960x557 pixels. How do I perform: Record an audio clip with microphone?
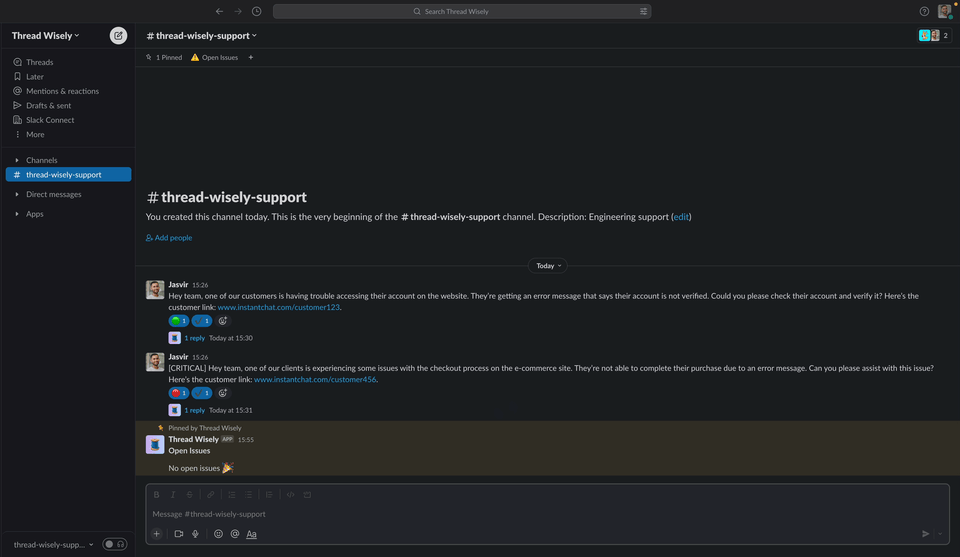coord(195,534)
